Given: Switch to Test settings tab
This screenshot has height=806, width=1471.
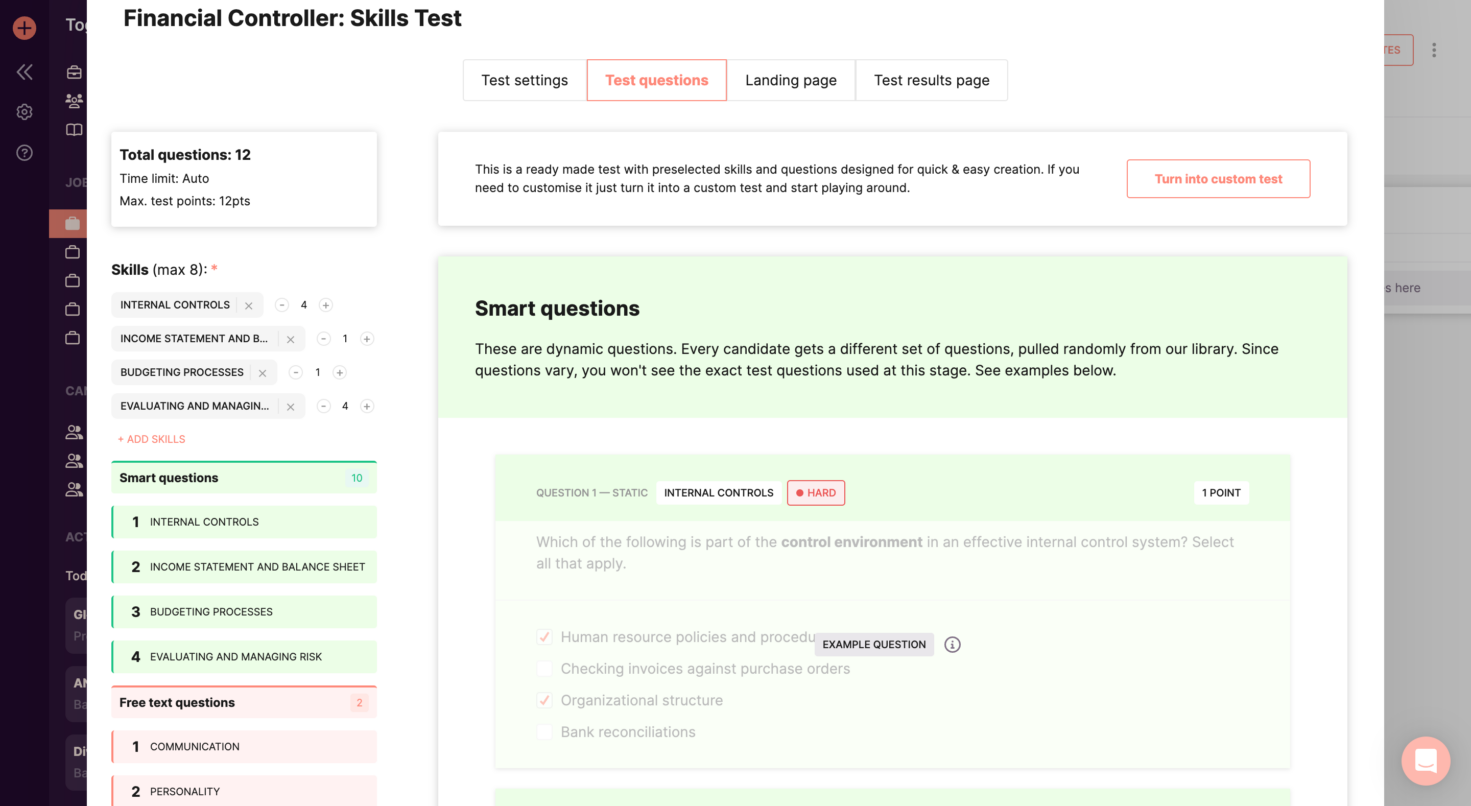Looking at the screenshot, I should coord(524,80).
